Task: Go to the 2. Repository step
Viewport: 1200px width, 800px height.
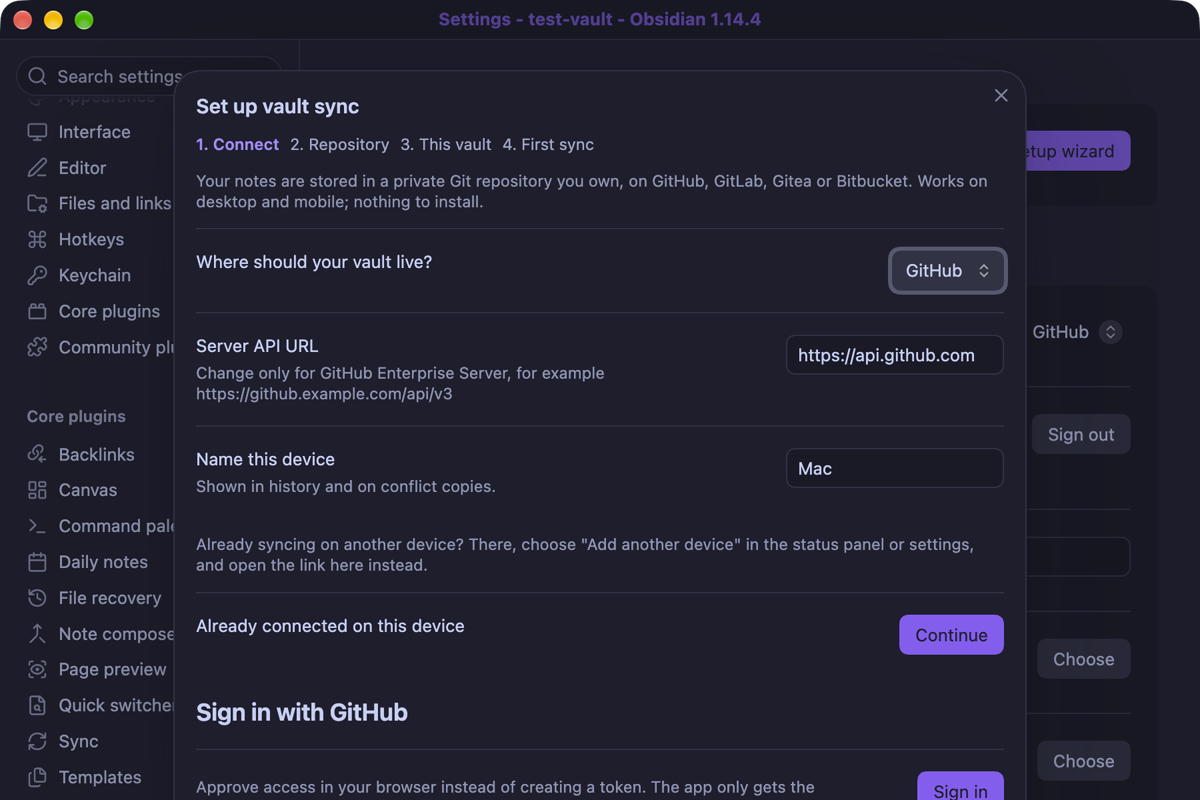Action: point(340,145)
